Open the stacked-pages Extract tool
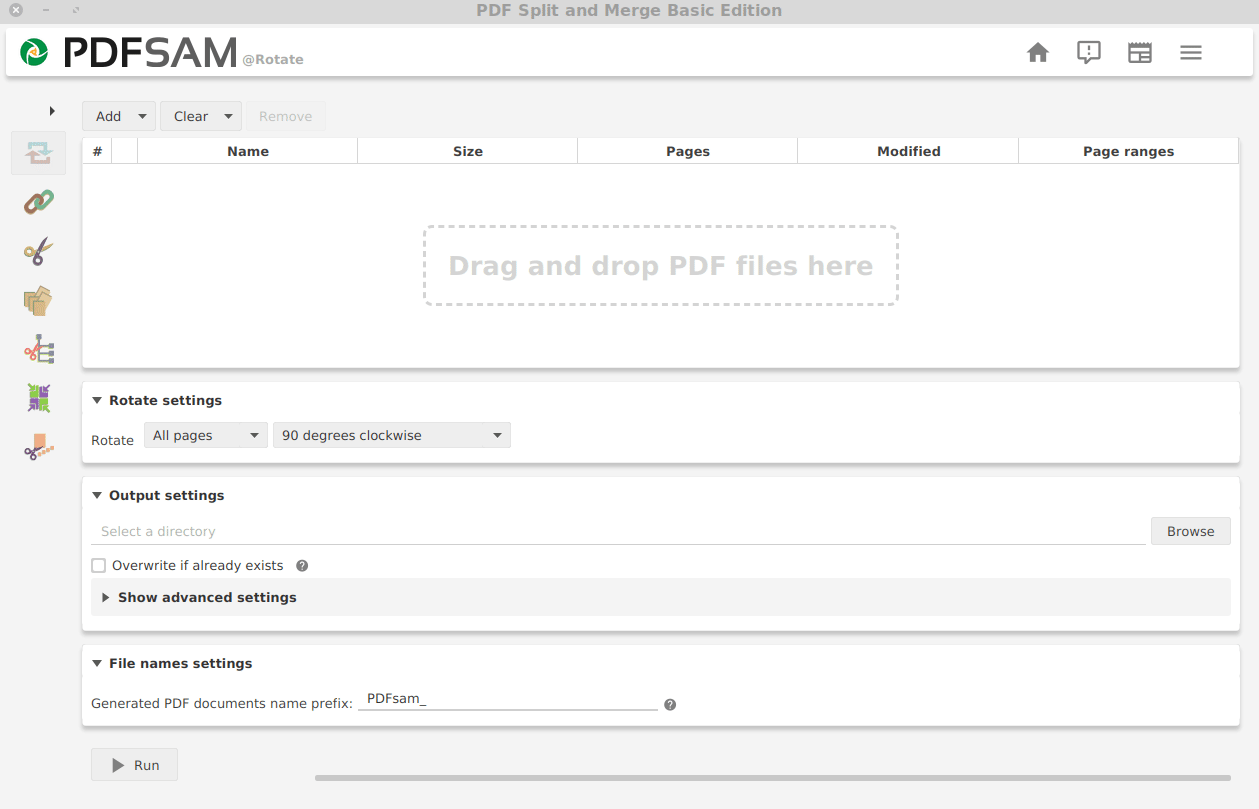The height and width of the screenshot is (809, 1259). click(38, 300)
